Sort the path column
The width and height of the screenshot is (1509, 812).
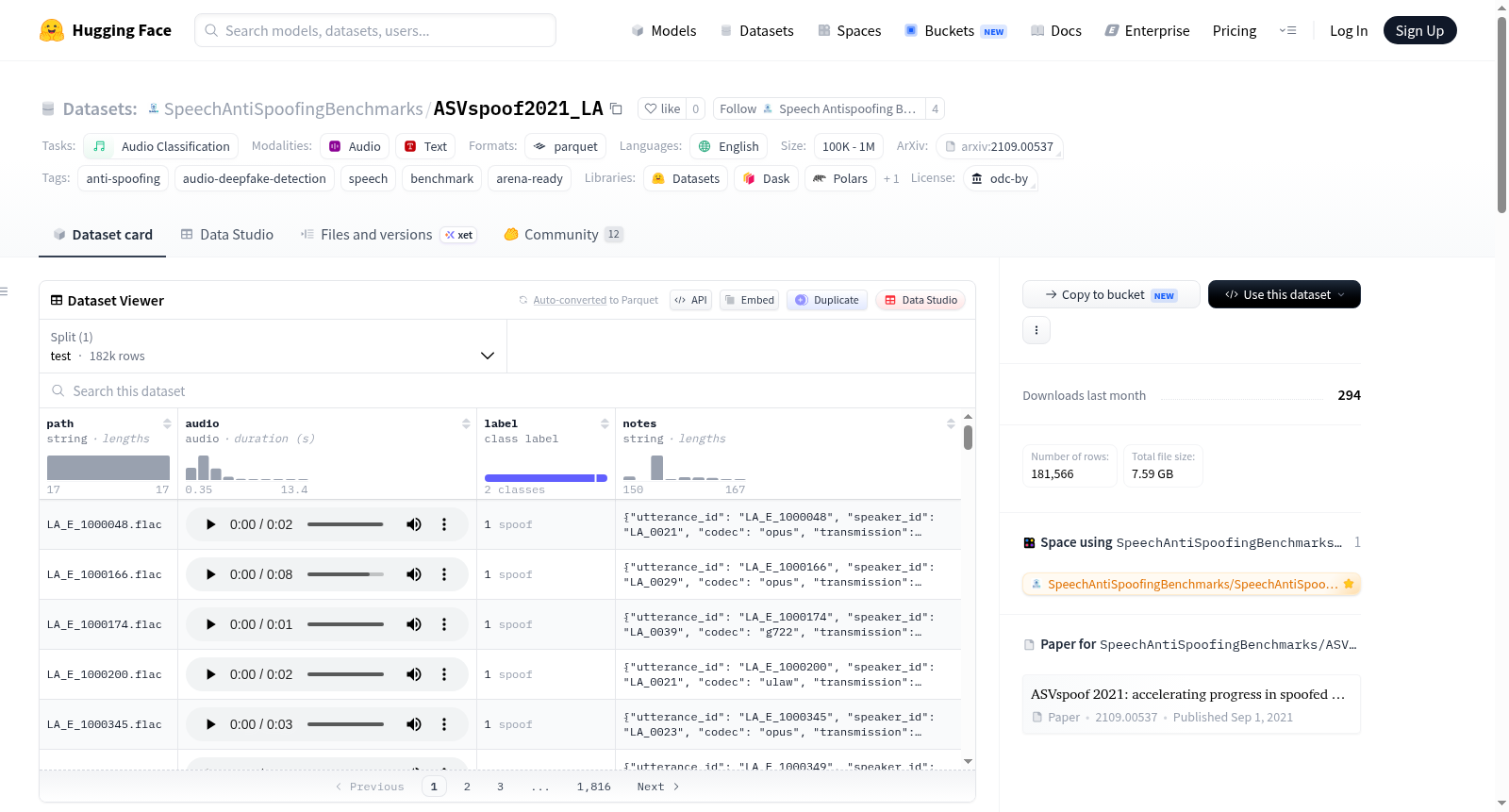click(167, 423)
